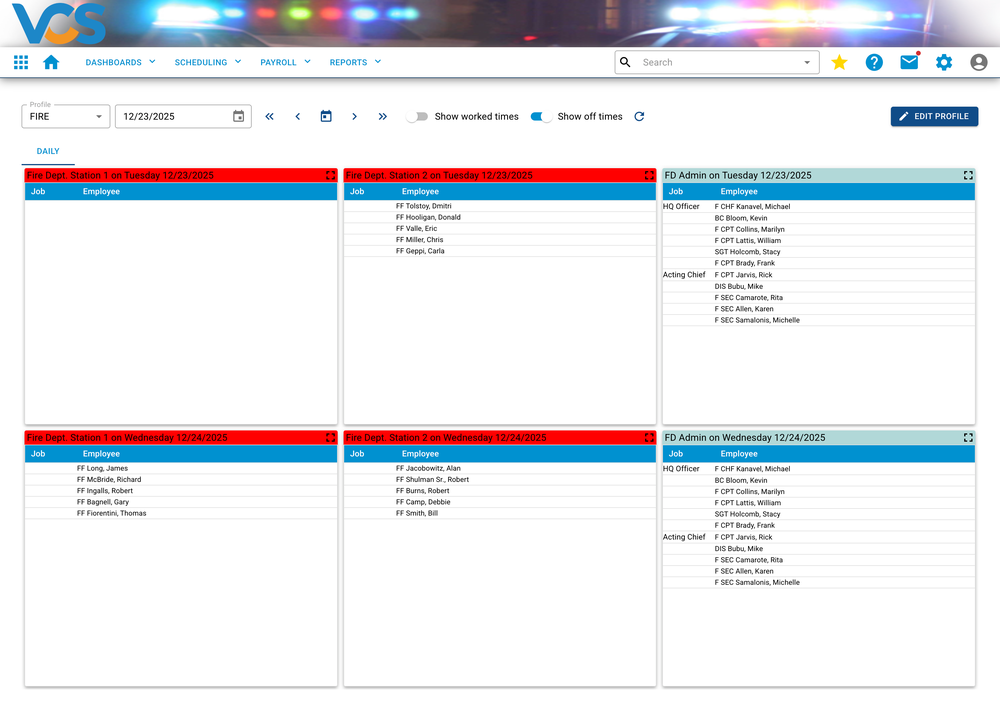
Task: Jump to today using the calendar icon
Action: (326, 116)
